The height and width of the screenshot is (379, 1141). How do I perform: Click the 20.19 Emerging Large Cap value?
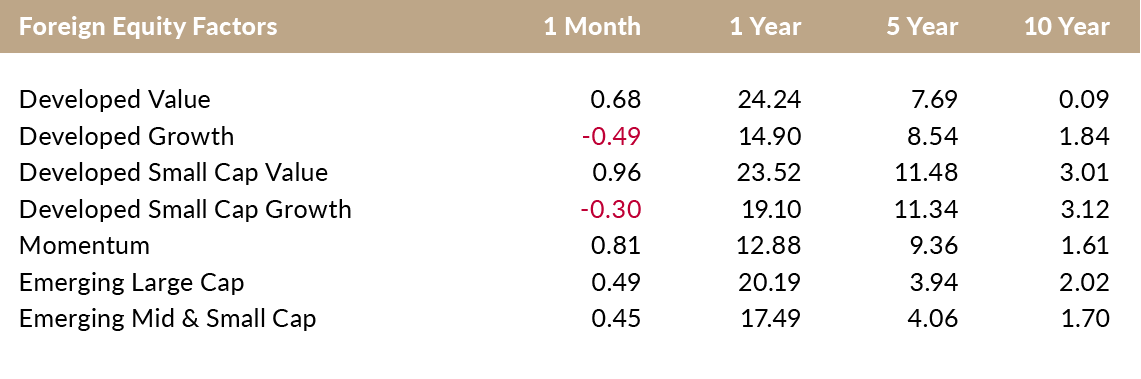(x=769, y=282)
